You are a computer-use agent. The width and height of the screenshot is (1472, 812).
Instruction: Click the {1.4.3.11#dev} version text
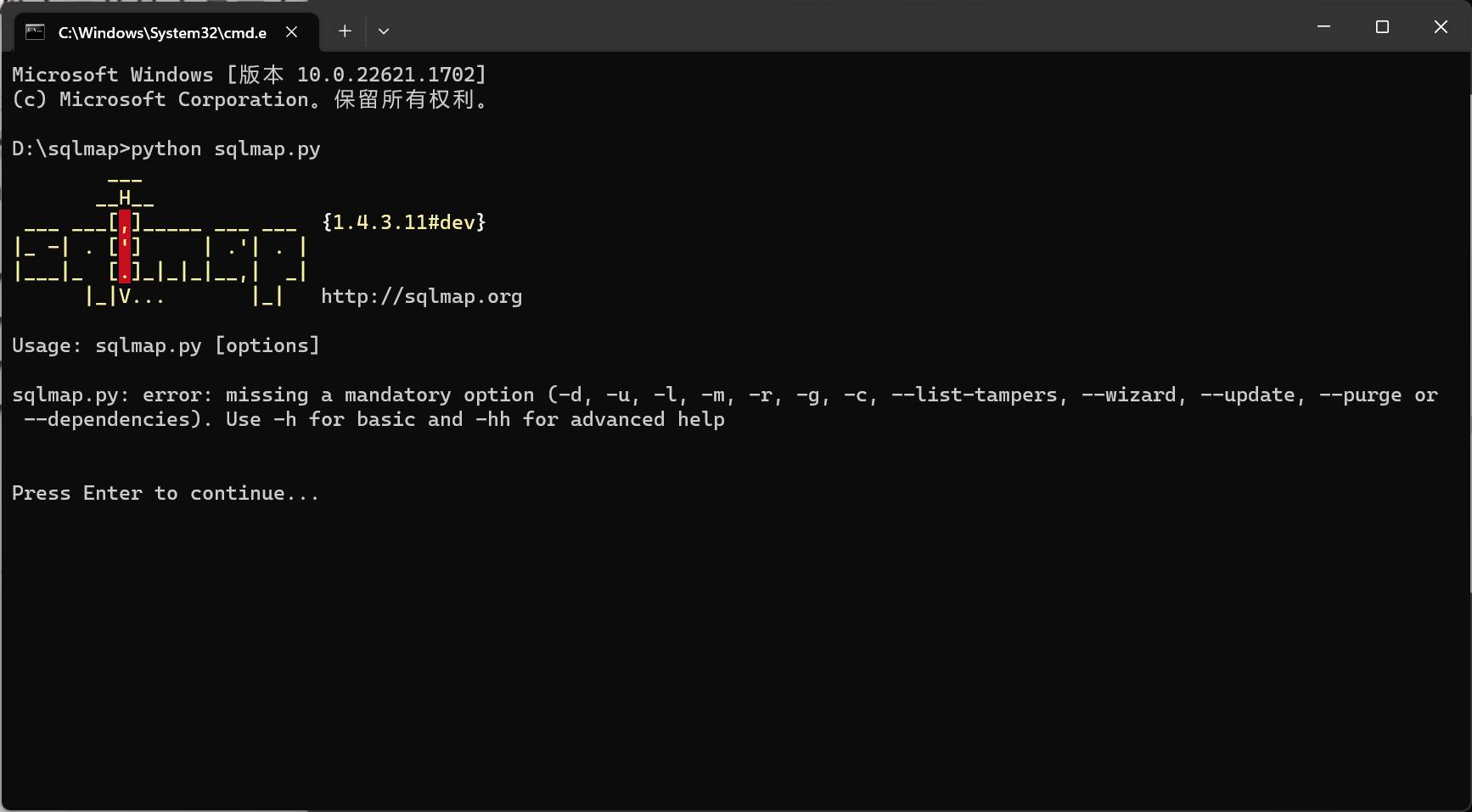tap(403, 222)
